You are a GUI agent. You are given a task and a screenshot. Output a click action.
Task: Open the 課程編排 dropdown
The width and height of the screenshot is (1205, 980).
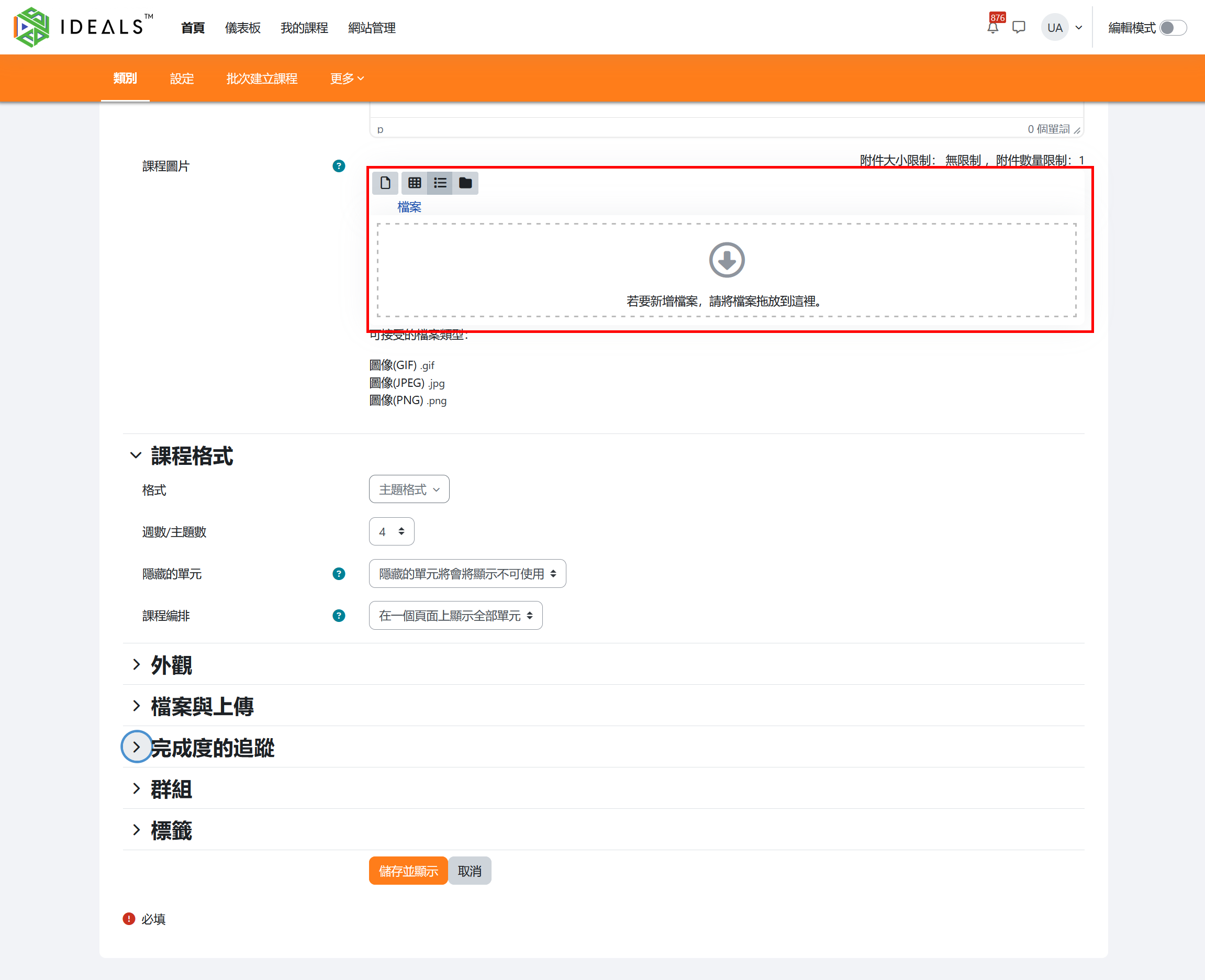(x=455, y=616)
